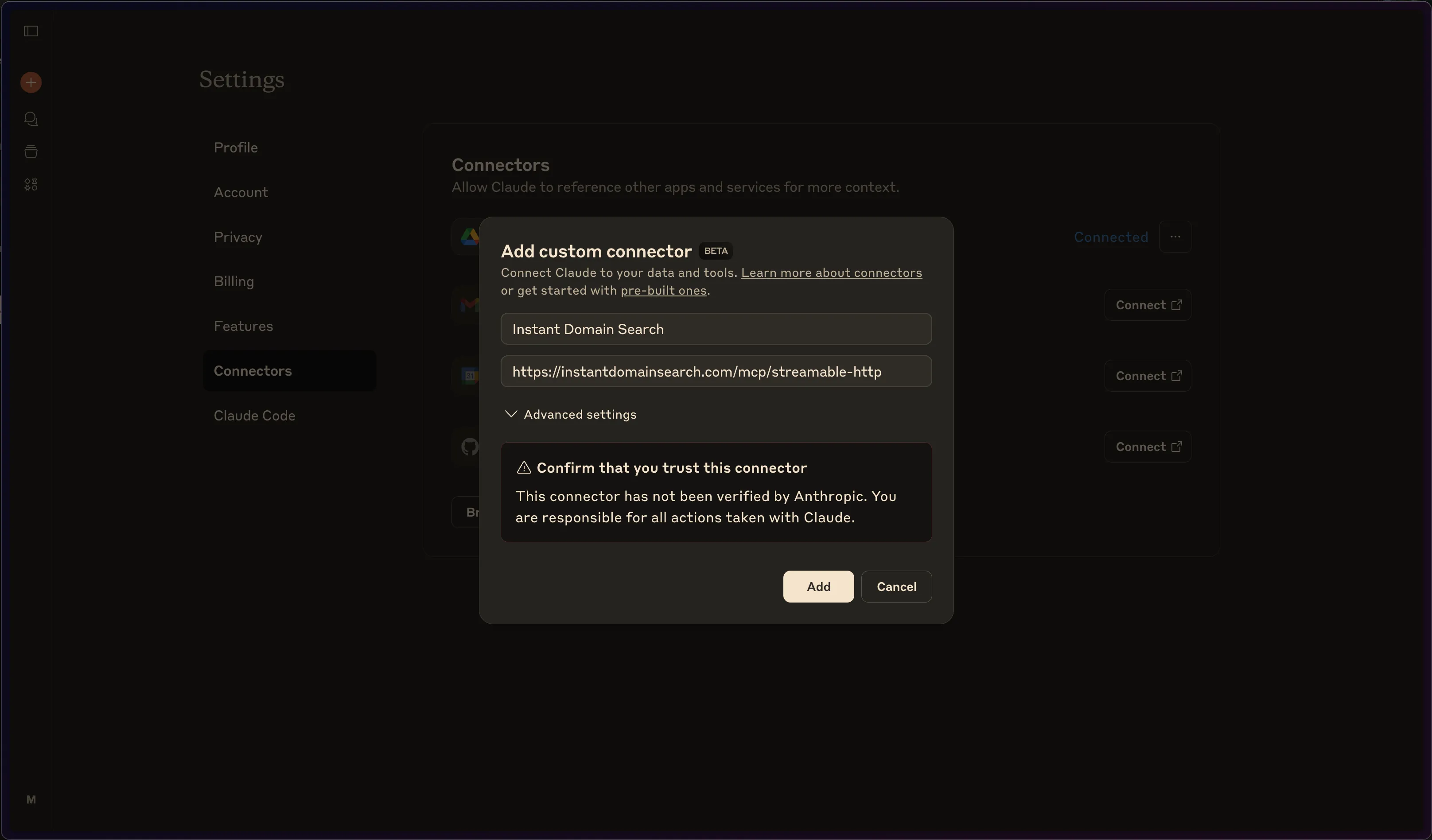Connect the Gmail connector
The width and height of the screenshot is (1432, 840).
[1147, 305]
